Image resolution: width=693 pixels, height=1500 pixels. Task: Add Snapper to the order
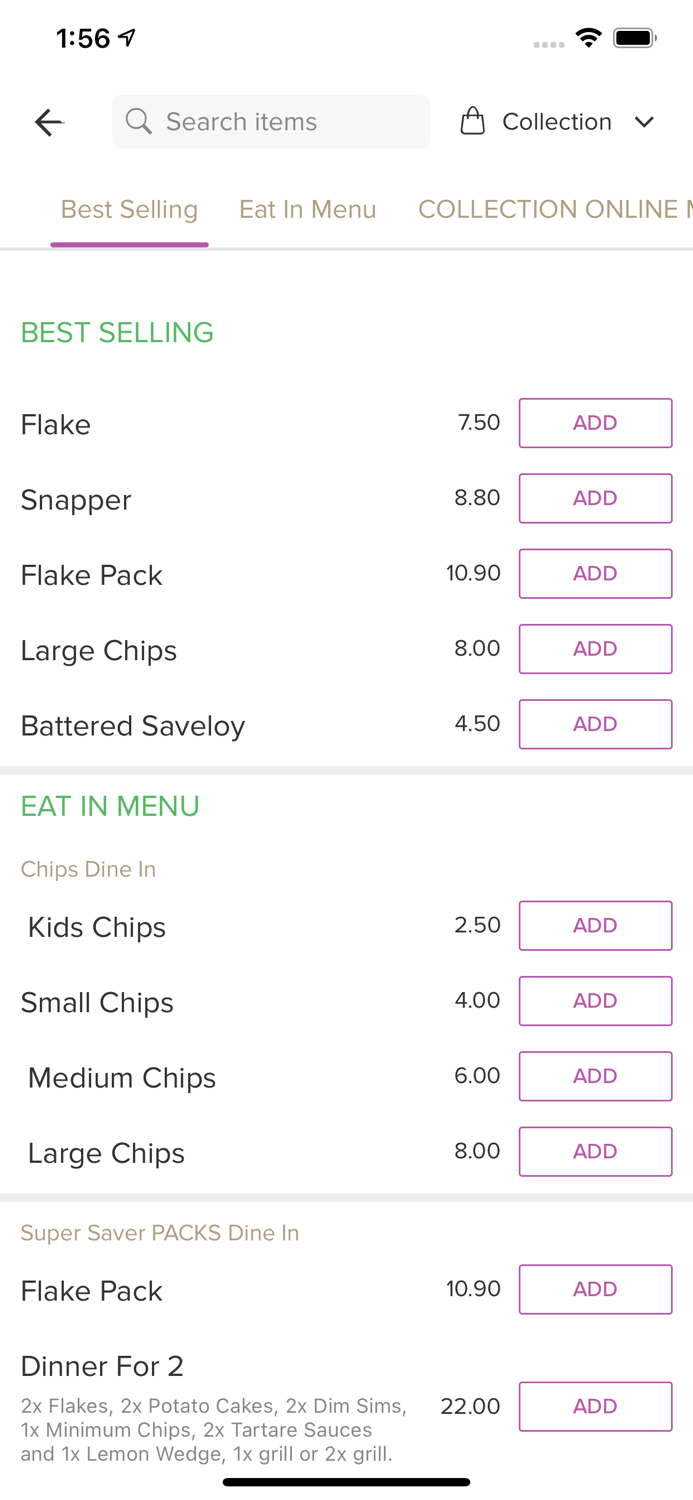point(595,498)
